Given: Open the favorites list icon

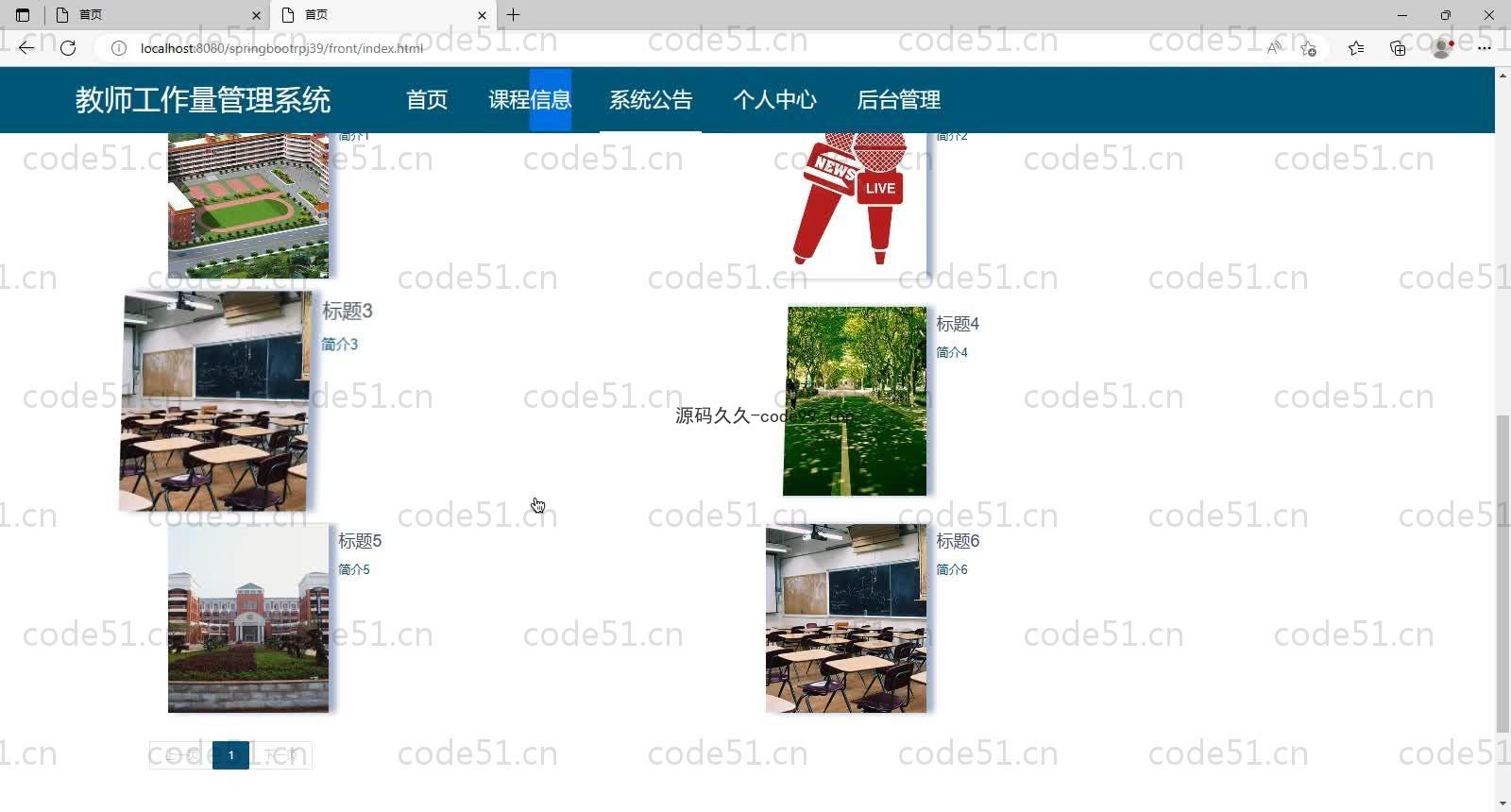Looking at the screenshot, I should pyautogui.click(x=1356, y=48).
